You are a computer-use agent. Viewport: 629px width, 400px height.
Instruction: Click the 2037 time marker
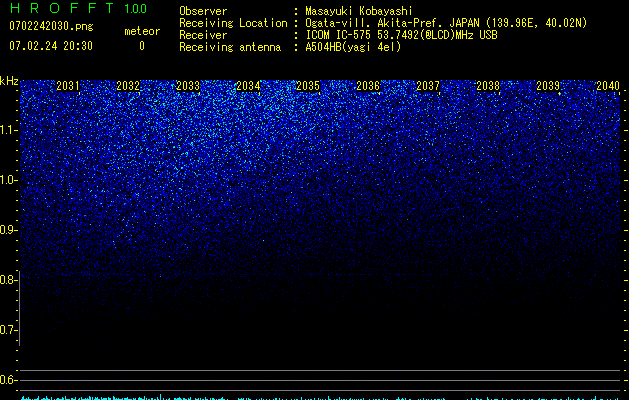tap(428, 86)
